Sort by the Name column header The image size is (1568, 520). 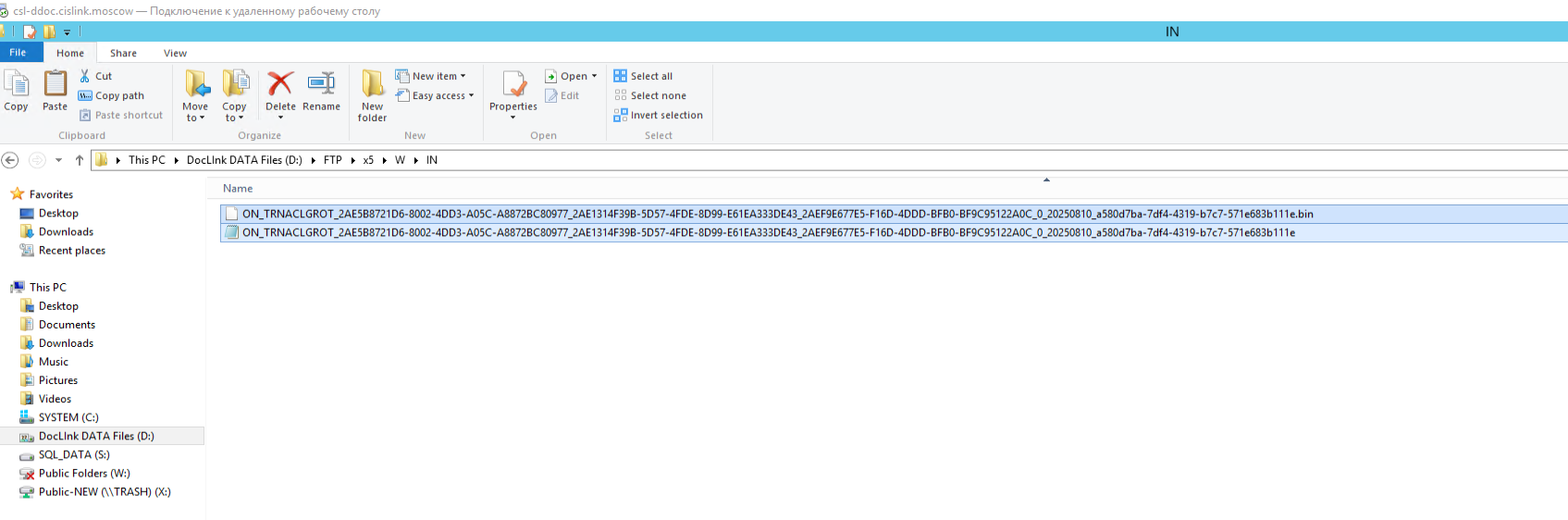click(238, 188)
